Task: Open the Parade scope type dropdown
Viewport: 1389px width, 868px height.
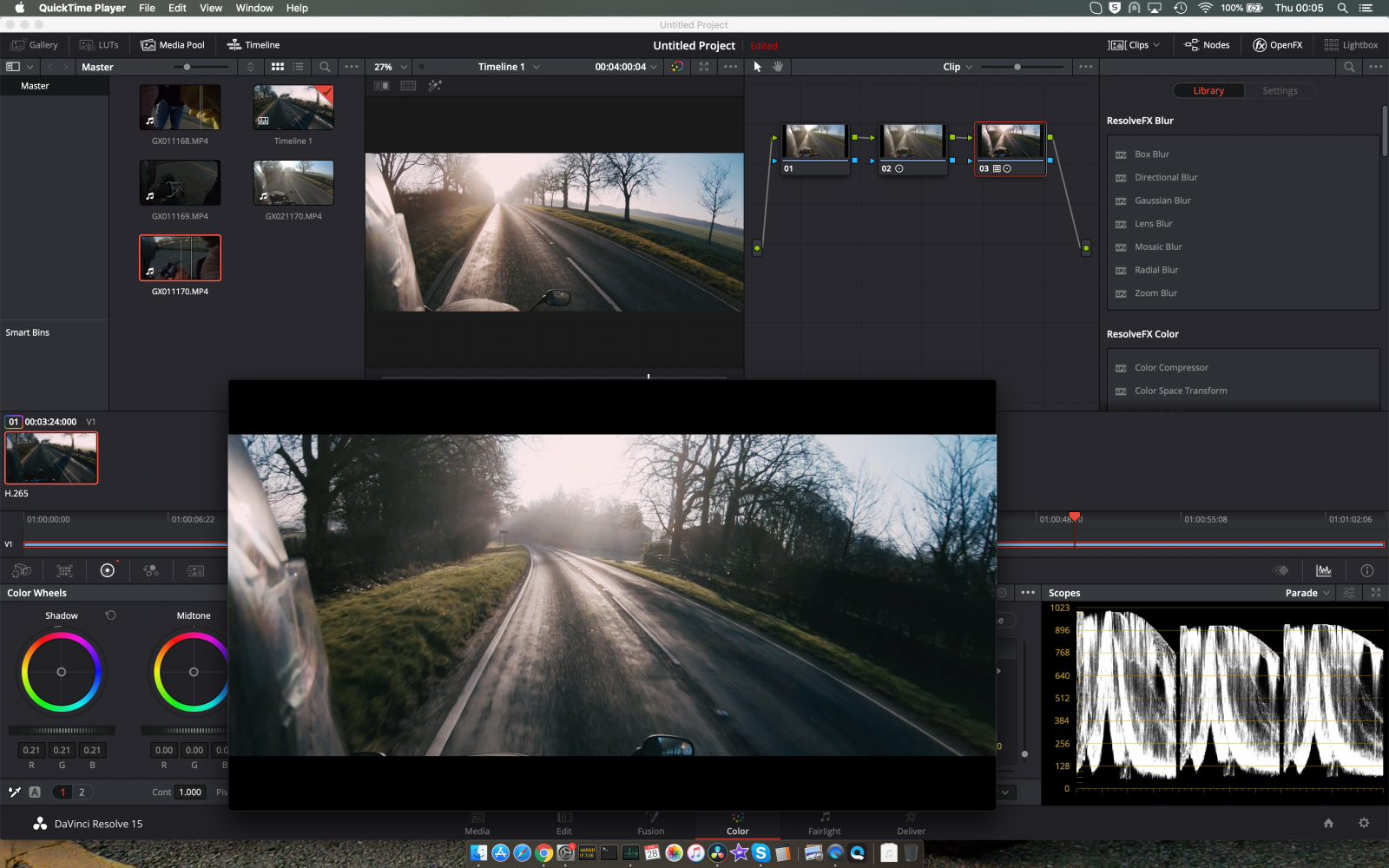Action: point(1307,593)
